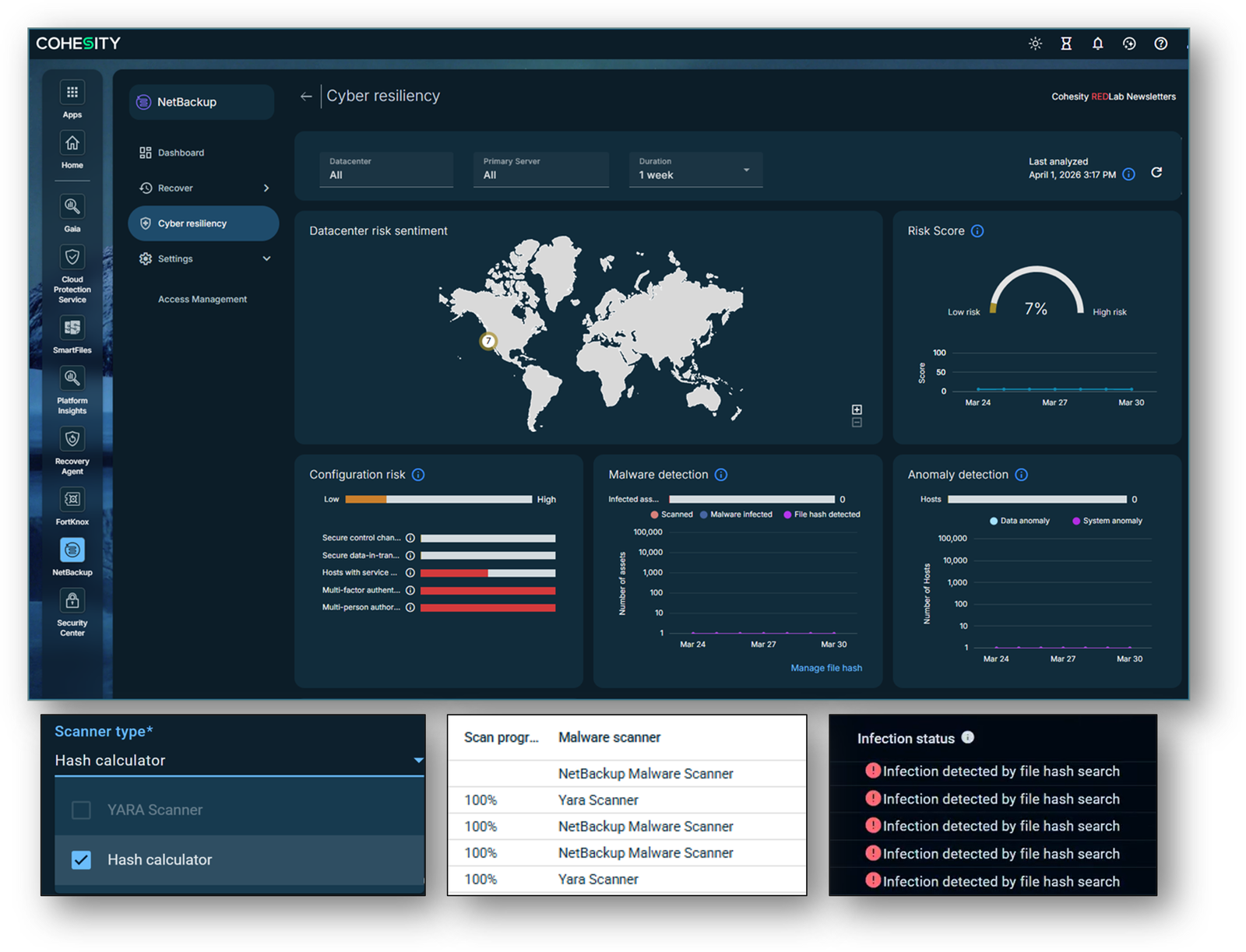Viewport: 1246px width, 952px height.
Task: Zoom out on the world map
Action: 857,423
